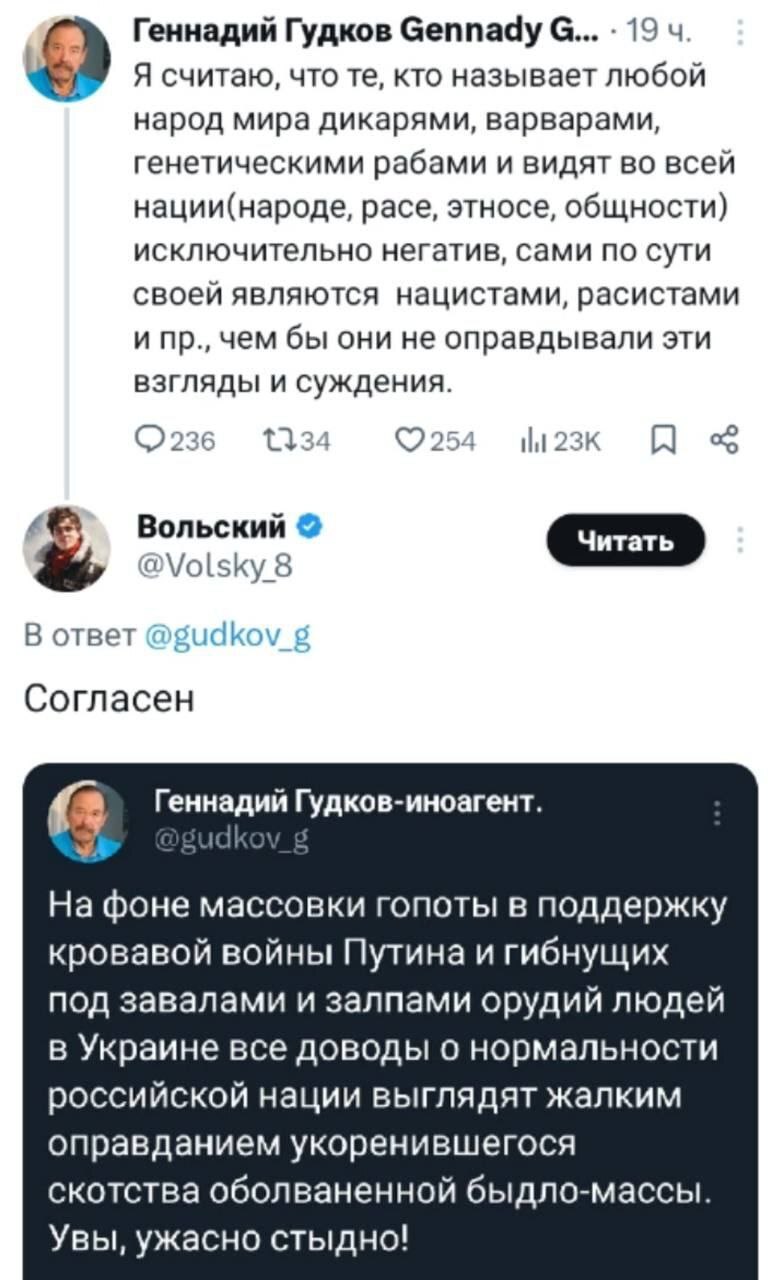Viewport: 784px width, 1280px height.
Task: Click Gudkov's avatar in top tweet
Action: pos(67,59)
